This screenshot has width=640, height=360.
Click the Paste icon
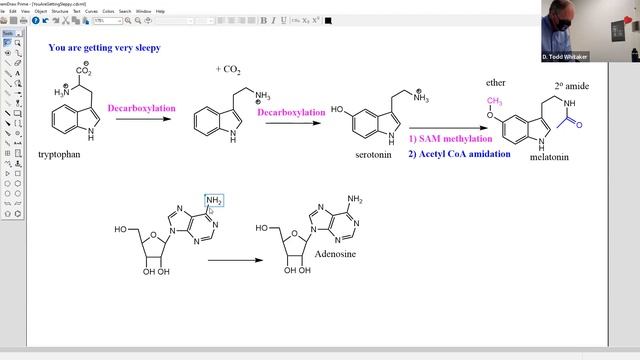click(85, 20)
